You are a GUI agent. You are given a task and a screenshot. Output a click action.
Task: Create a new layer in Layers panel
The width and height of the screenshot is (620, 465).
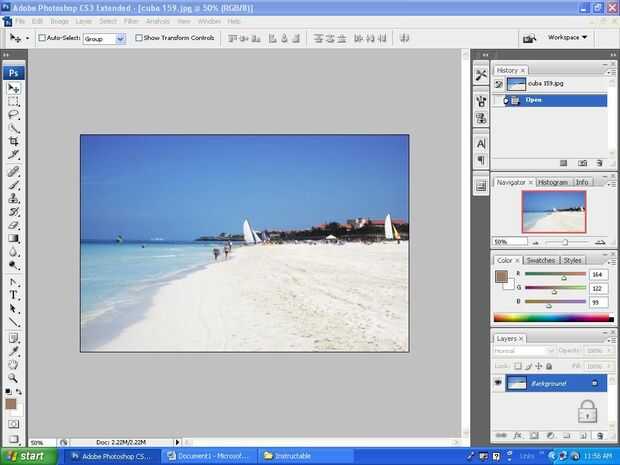583,435
